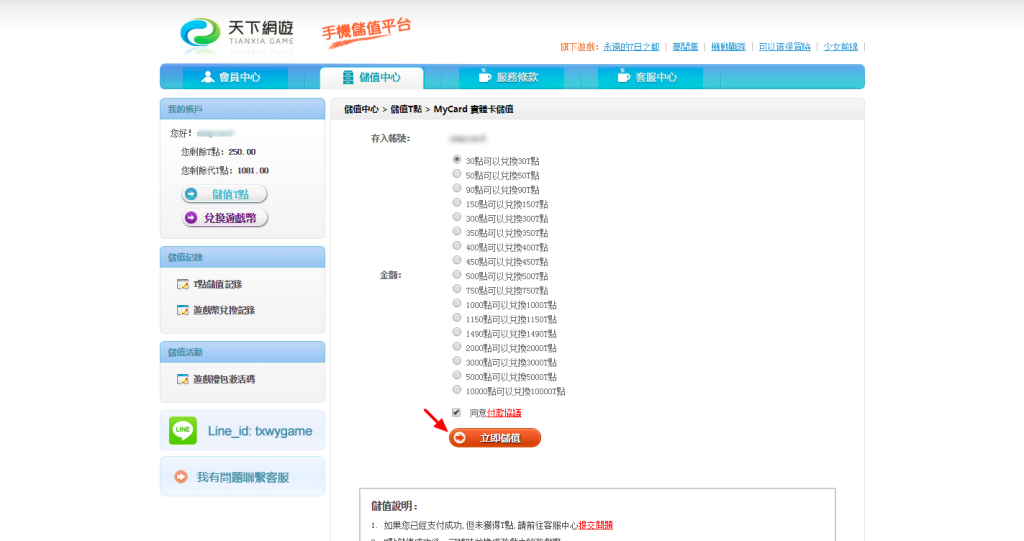Click the arrow icon on 儲值T點 button
The height and width of the screenshot is (541, 1024).
coord(191,194)
